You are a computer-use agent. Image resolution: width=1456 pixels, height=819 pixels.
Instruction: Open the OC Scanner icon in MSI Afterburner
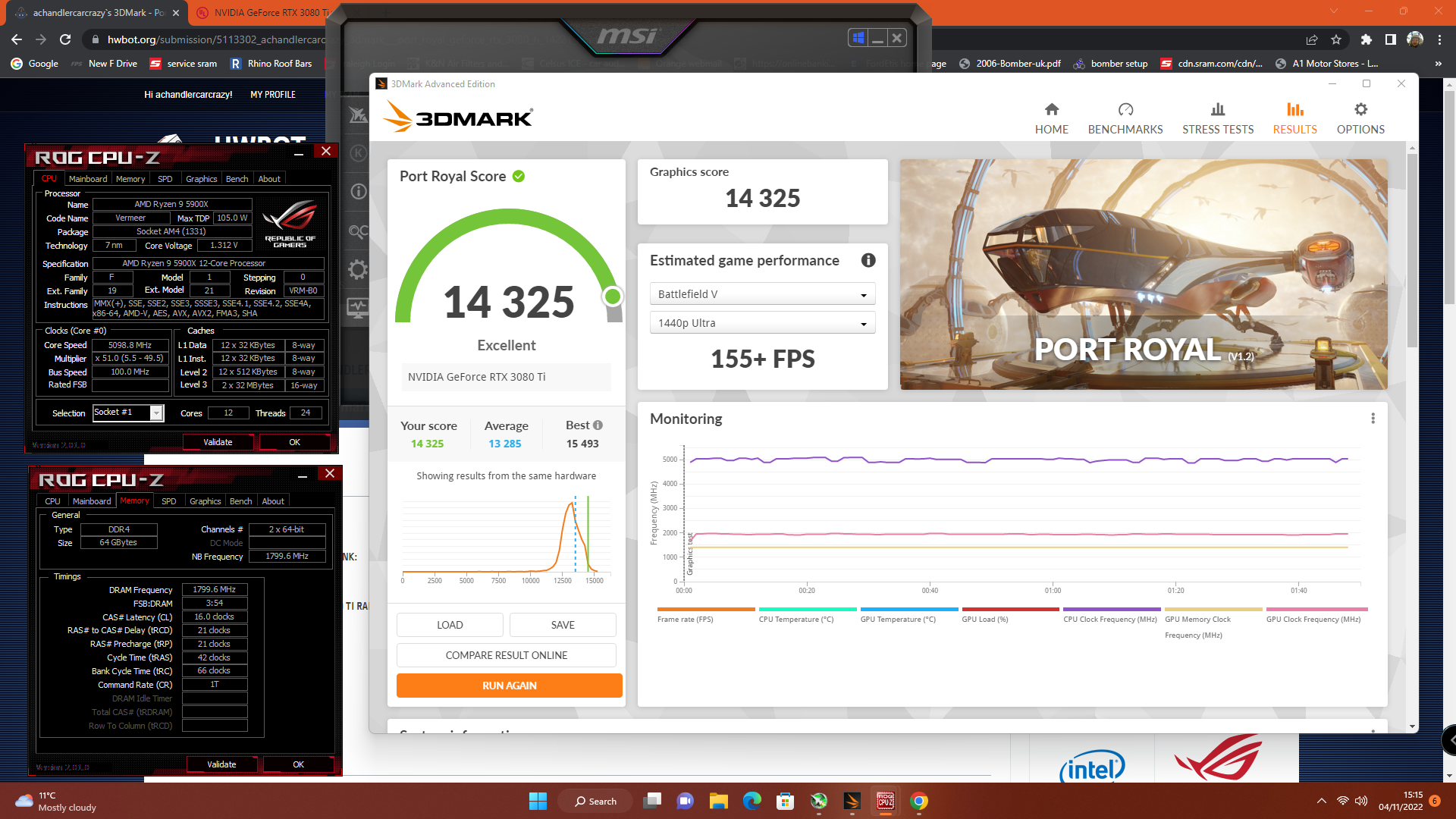[x=358, y=231]
